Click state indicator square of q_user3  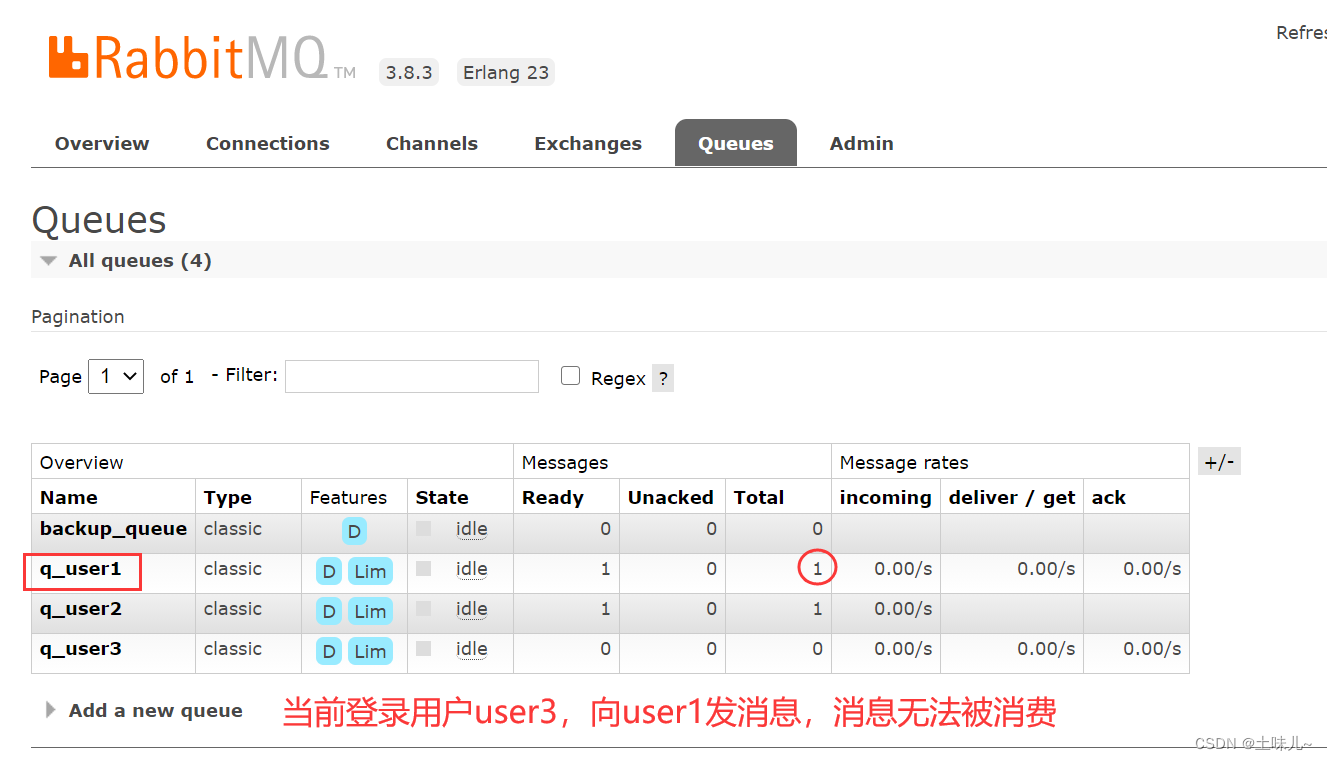pos(424,648)
